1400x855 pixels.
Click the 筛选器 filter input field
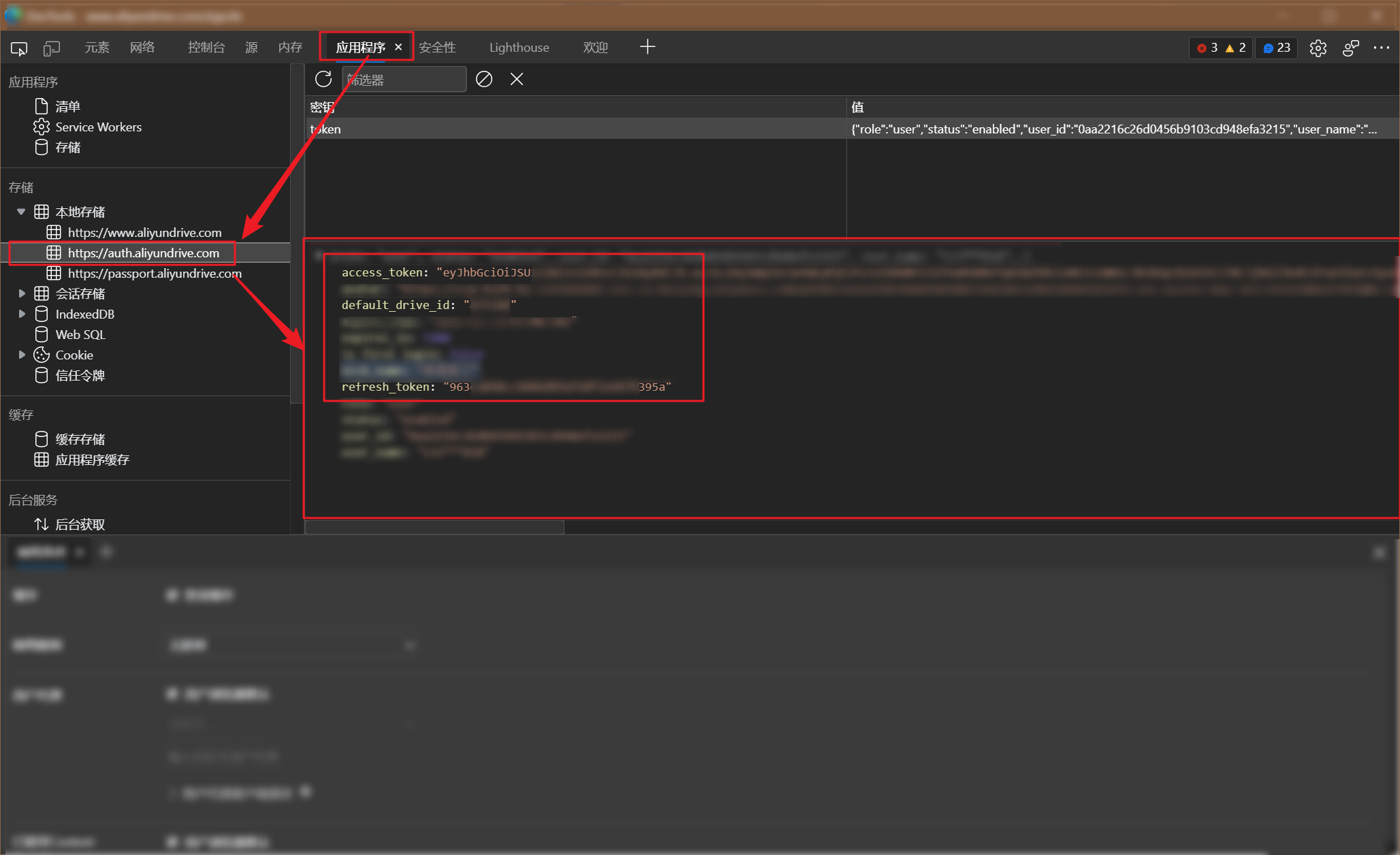[403, 80]
